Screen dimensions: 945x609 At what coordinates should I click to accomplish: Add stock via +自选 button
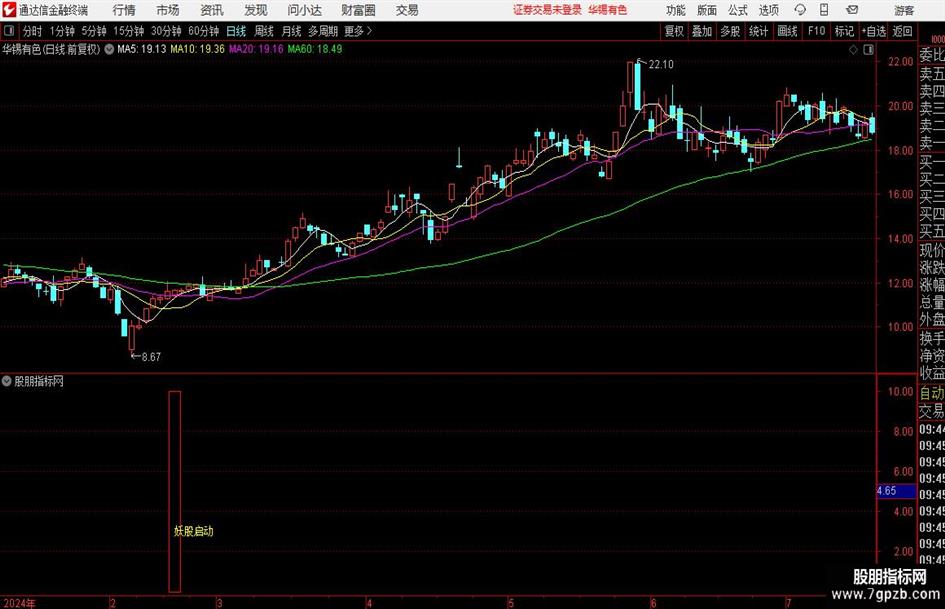873,31
